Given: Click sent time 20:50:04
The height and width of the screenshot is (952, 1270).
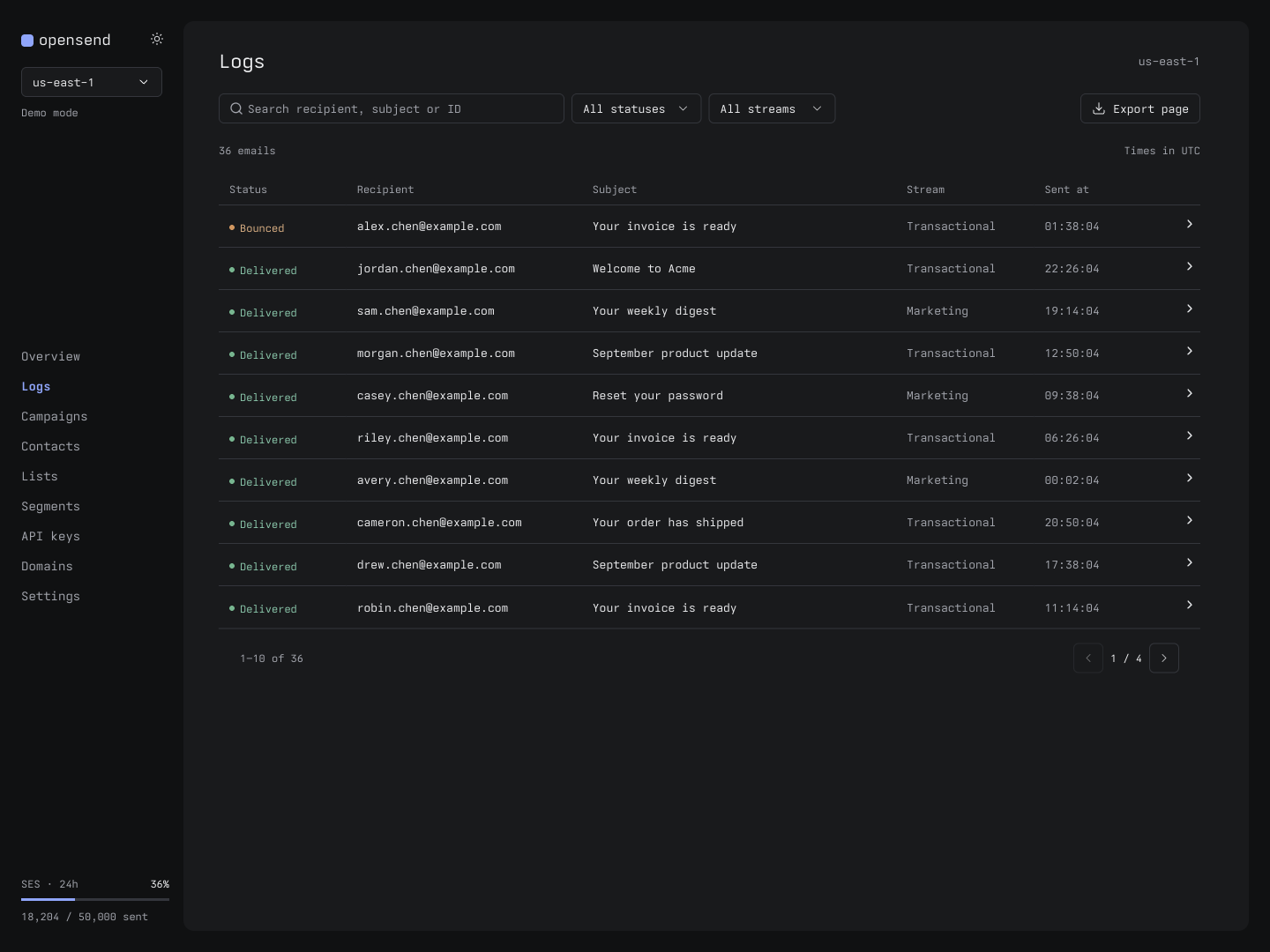Looking at the screenshot, I should point(1072,523).
